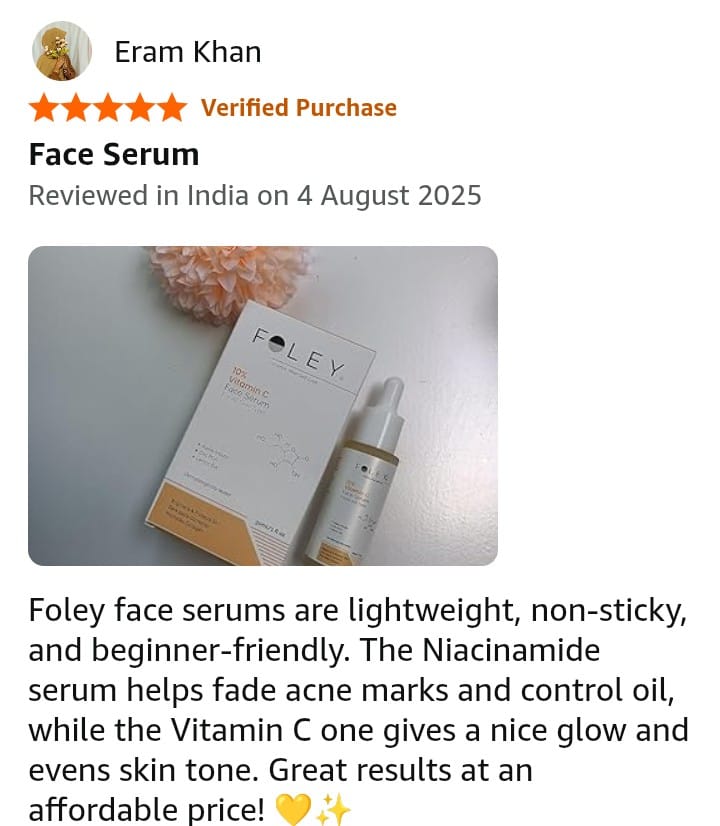Image resolution: width=720 pixels, height=826 pixels.
Task: Click the fifth (last) rating star
Action: 171,108
